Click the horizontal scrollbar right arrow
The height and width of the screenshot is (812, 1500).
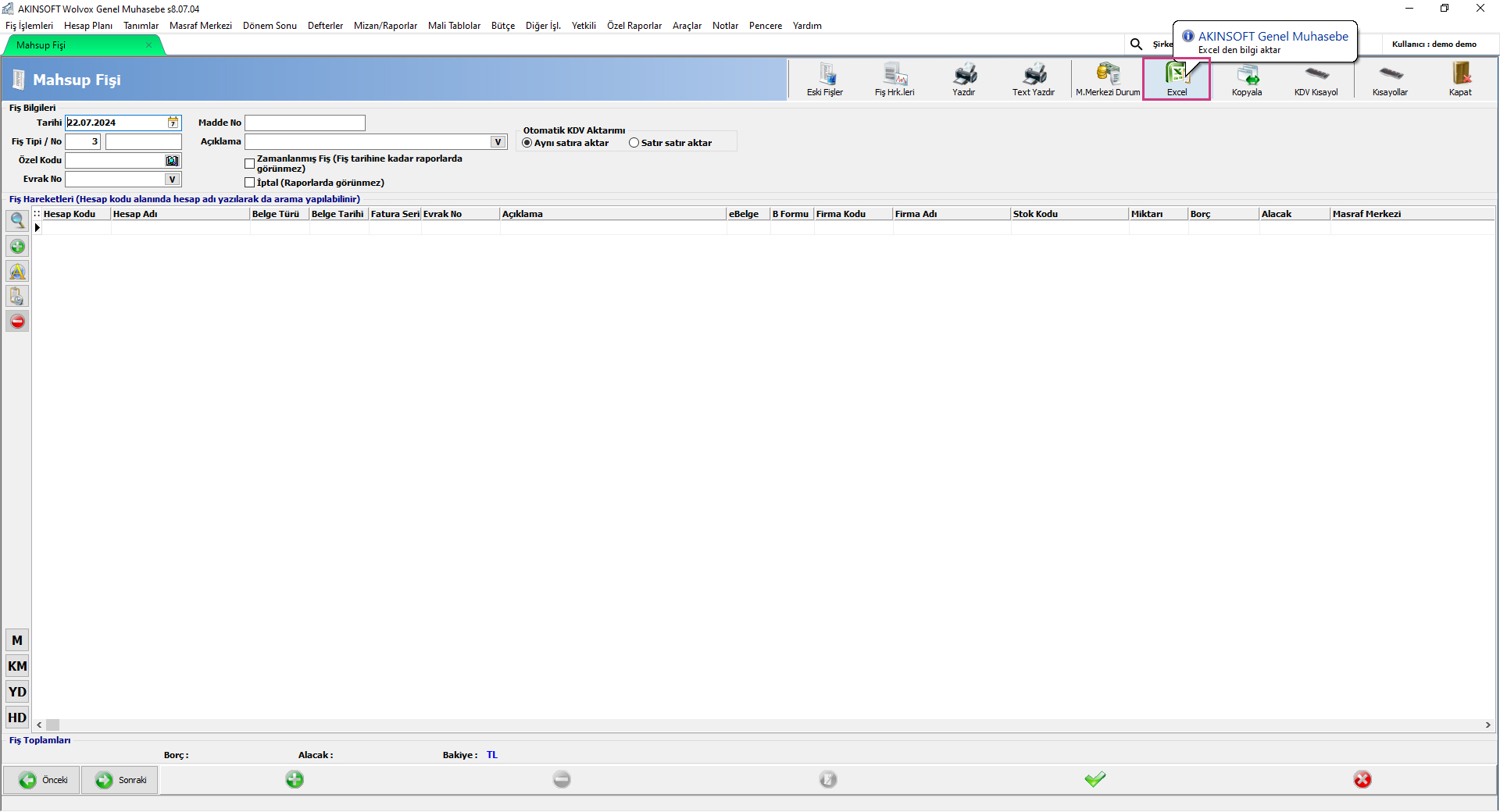1487,725
